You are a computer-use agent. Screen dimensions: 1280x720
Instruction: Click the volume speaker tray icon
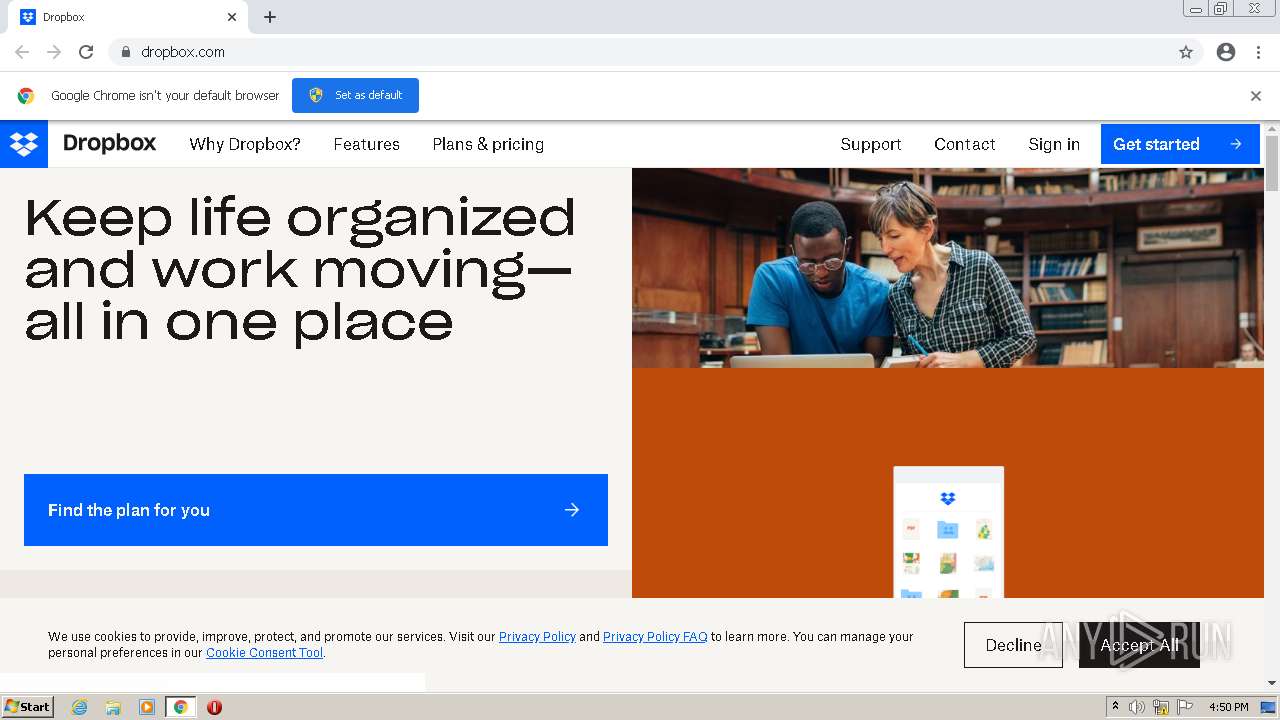(1137, 707)
